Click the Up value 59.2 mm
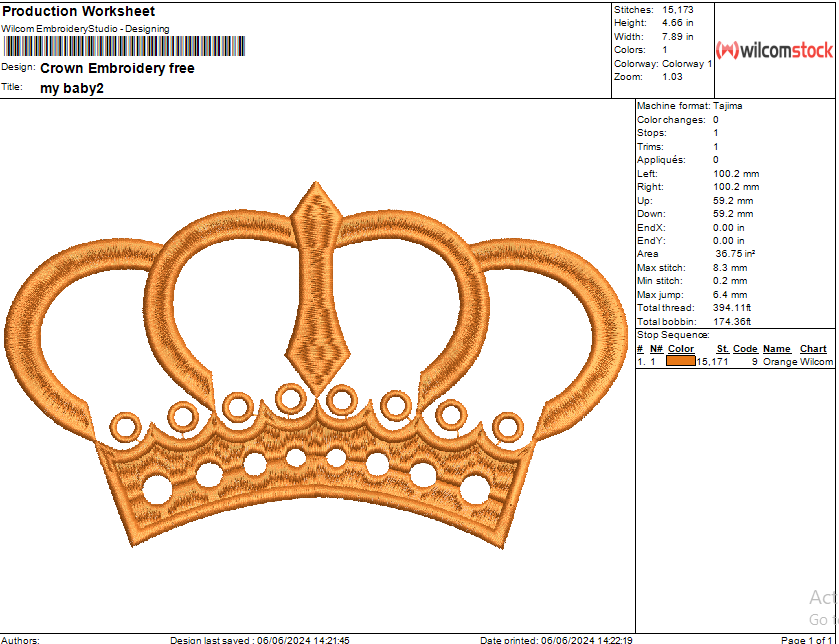Screen dimensions: 839x644 click(x=733, y=201)
